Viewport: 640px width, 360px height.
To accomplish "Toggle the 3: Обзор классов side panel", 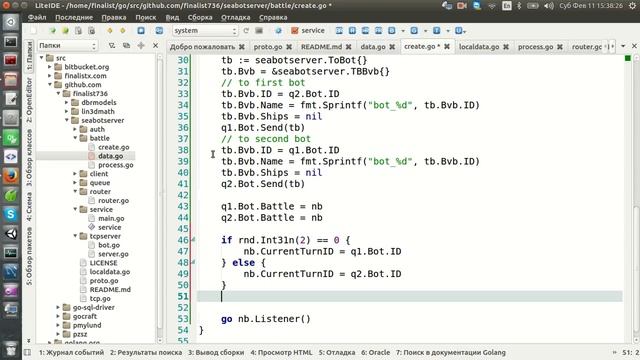I will click(x=29, y=158).
